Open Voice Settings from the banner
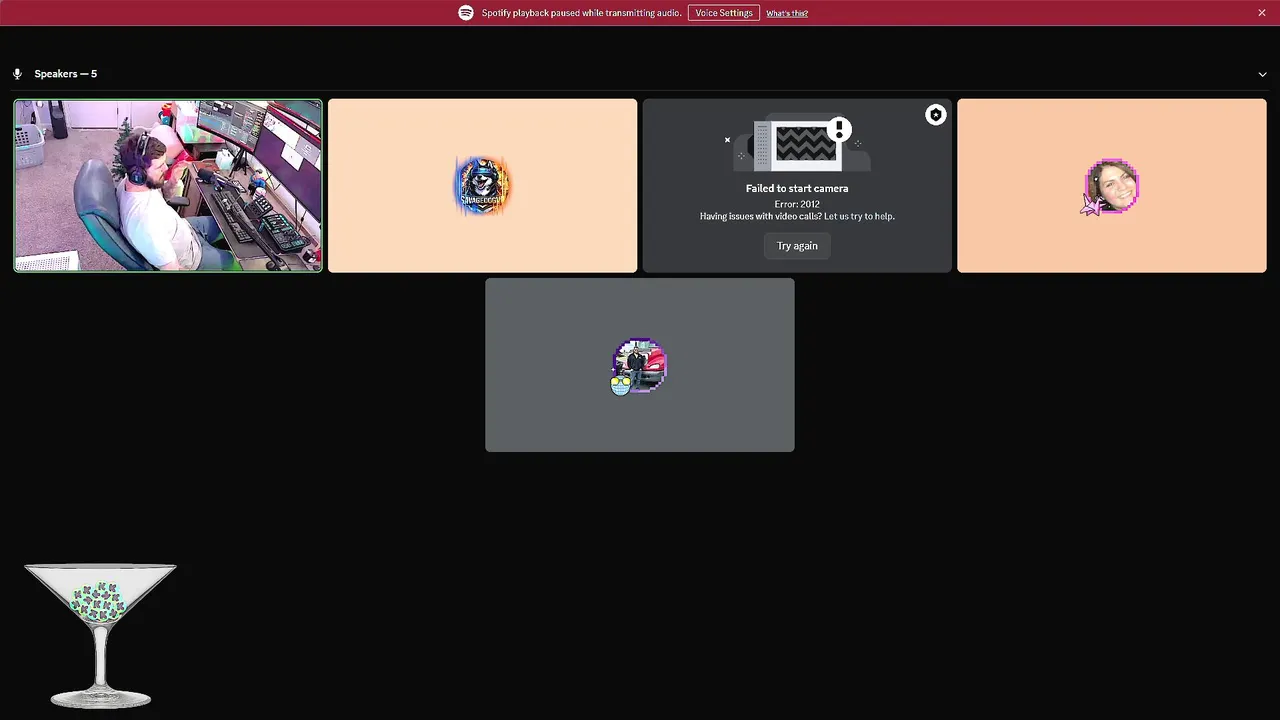 click(x=724, y=13)
